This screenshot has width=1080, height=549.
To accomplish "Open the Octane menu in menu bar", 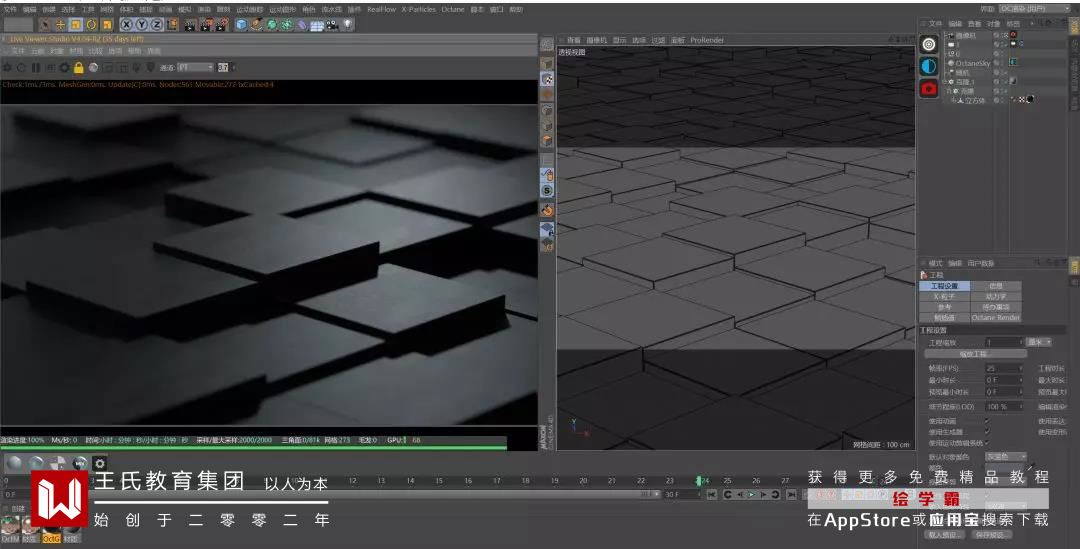I will pos(452,9).
